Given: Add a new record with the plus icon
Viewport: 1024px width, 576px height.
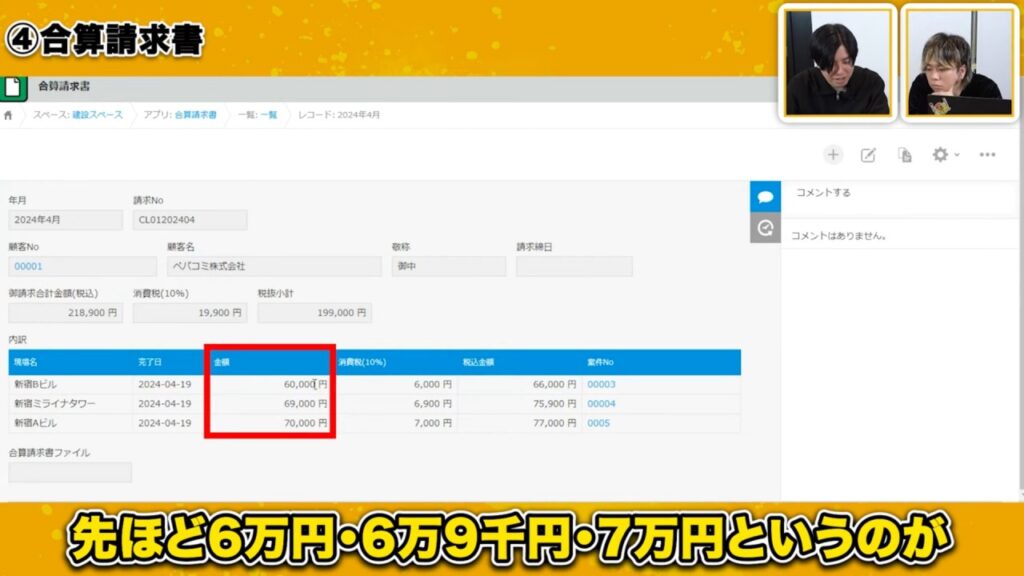Looking at the screenshot, I should [833, 155].
